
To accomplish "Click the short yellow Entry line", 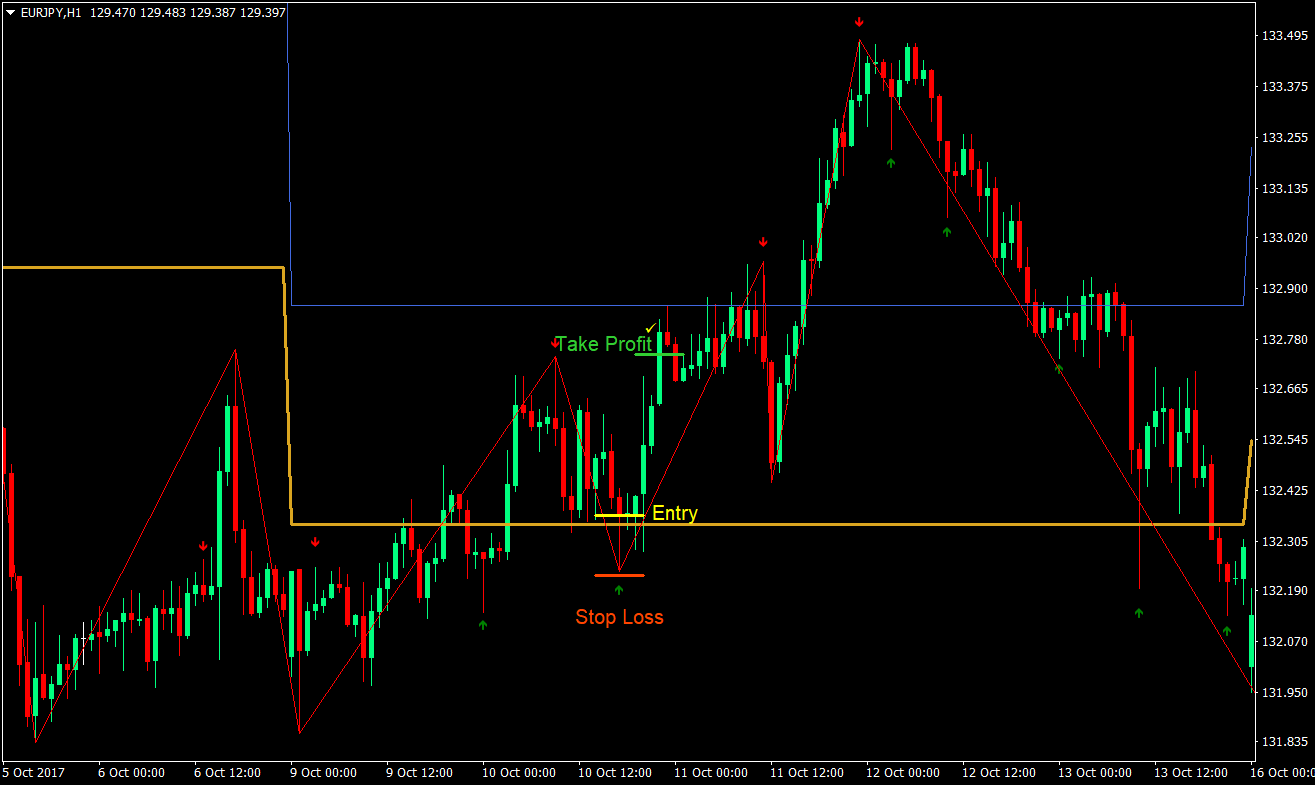I will point(619,515).
